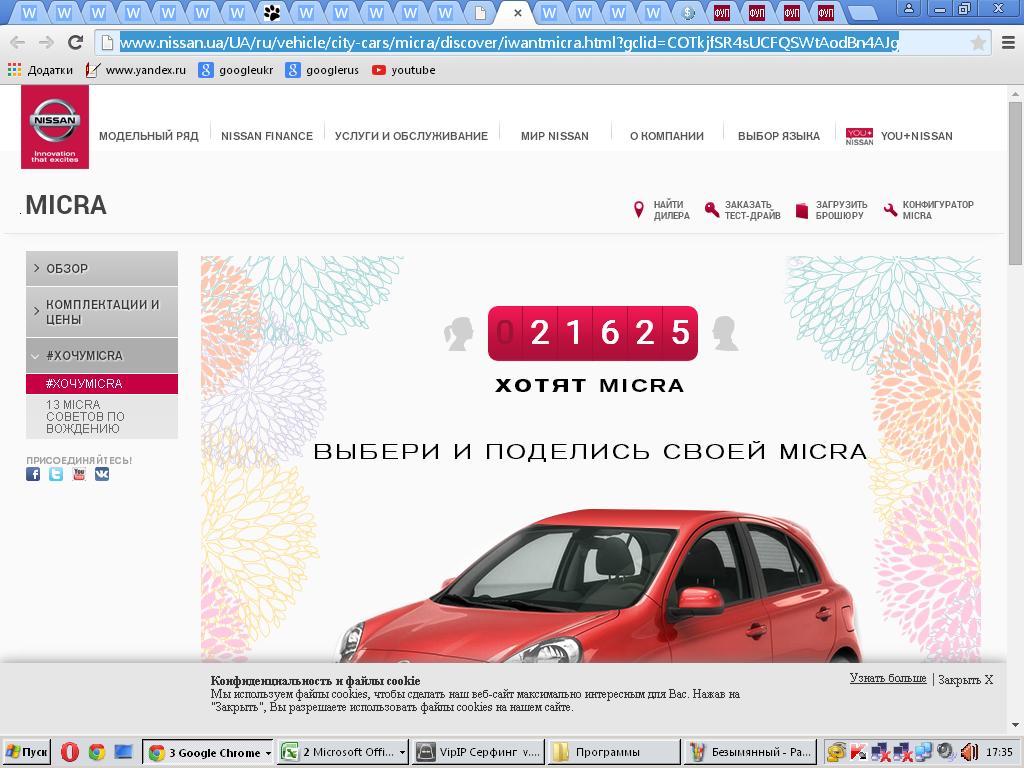Open the Facebook social icon
Viewport: 1024px width, 768px height.
pyautogui.click(x=33, y=474)
